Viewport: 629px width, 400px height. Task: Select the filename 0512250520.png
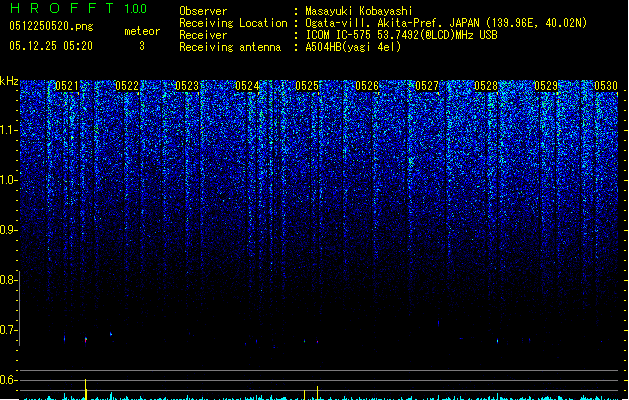[x=51, y=26]
